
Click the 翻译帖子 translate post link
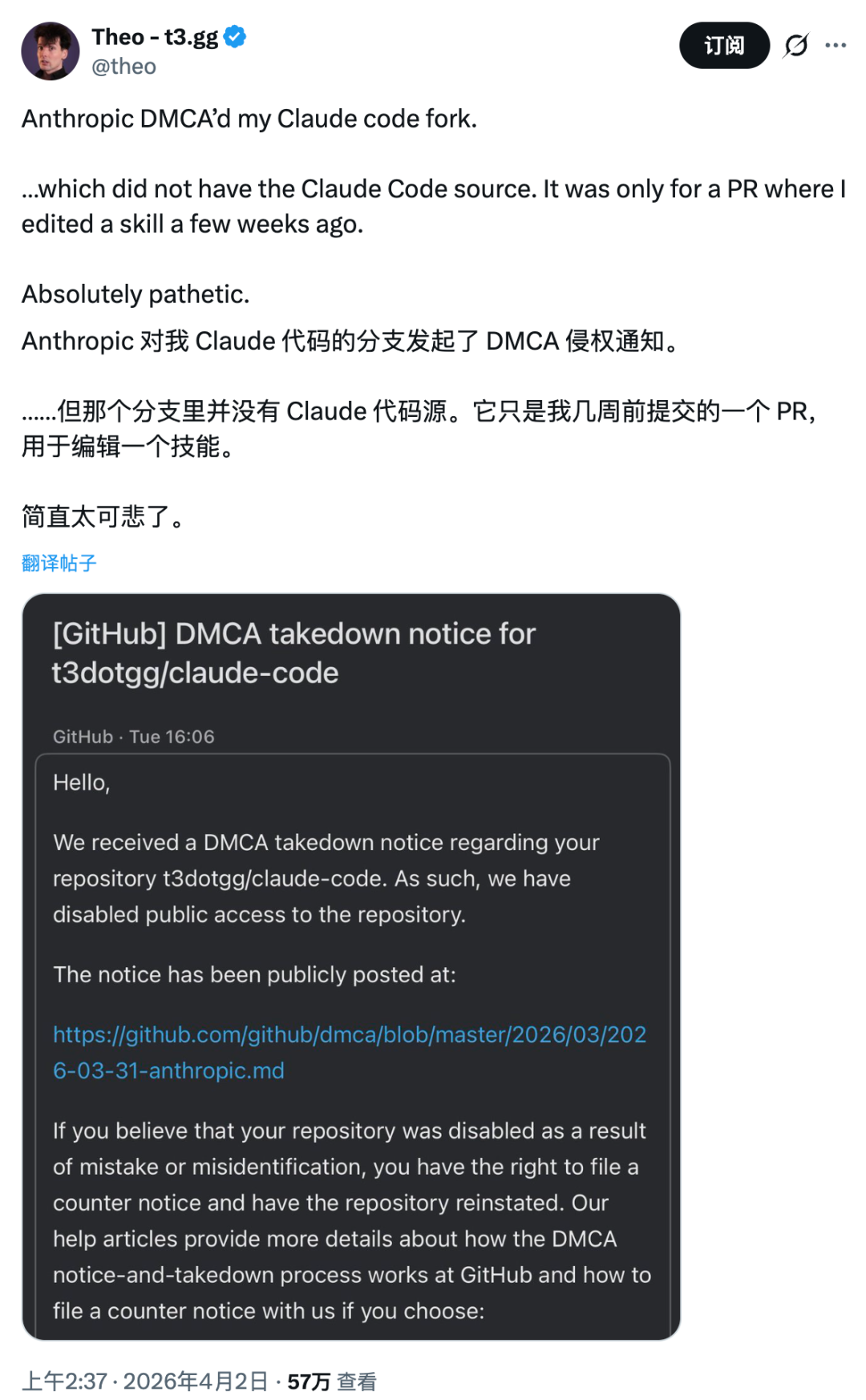point(59,563)
